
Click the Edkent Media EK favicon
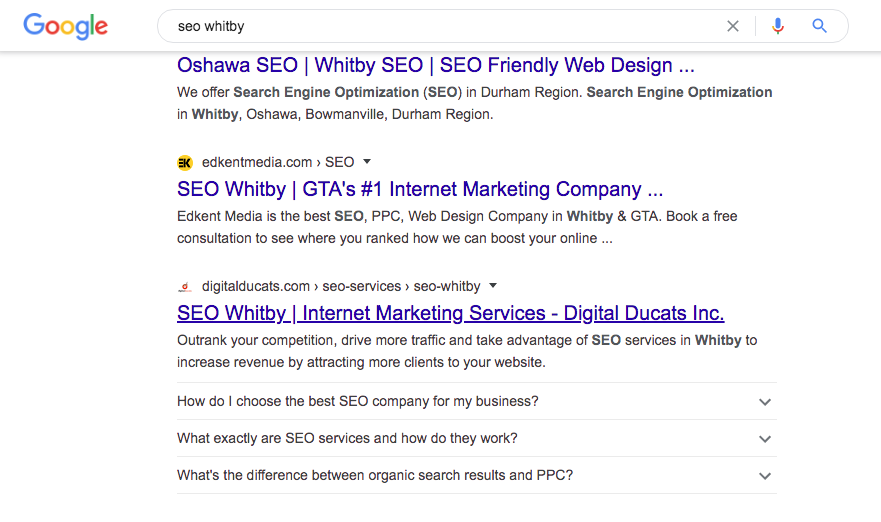(185, 162)
